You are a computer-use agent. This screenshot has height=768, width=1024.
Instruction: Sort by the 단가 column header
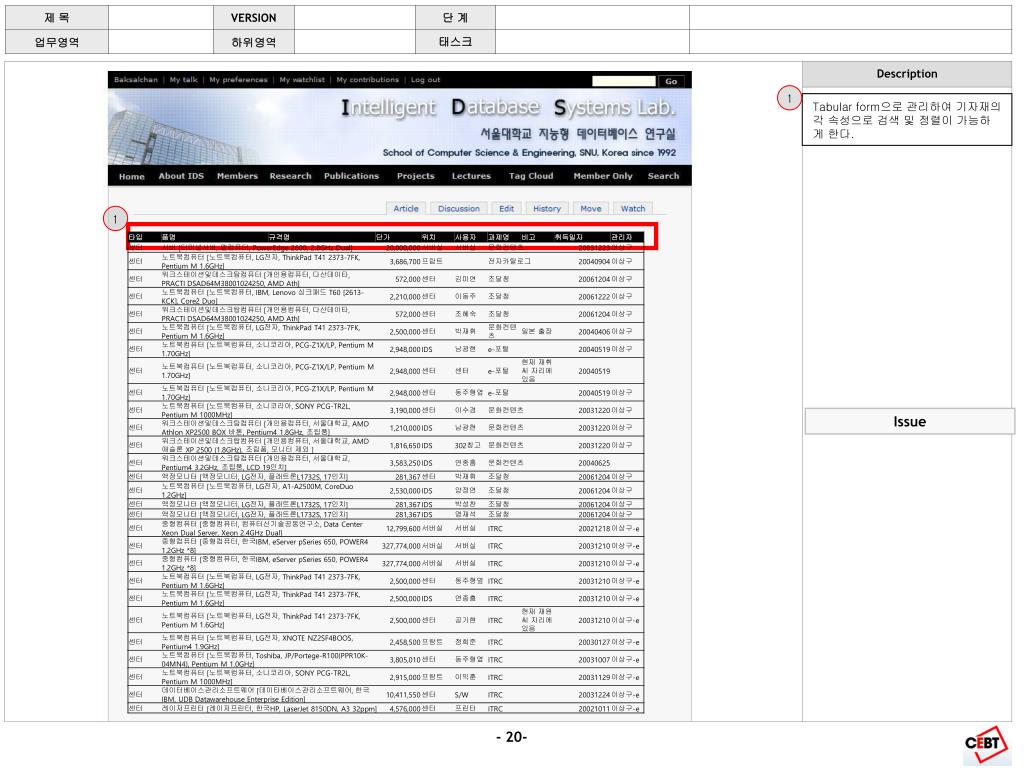pos(383,237)
